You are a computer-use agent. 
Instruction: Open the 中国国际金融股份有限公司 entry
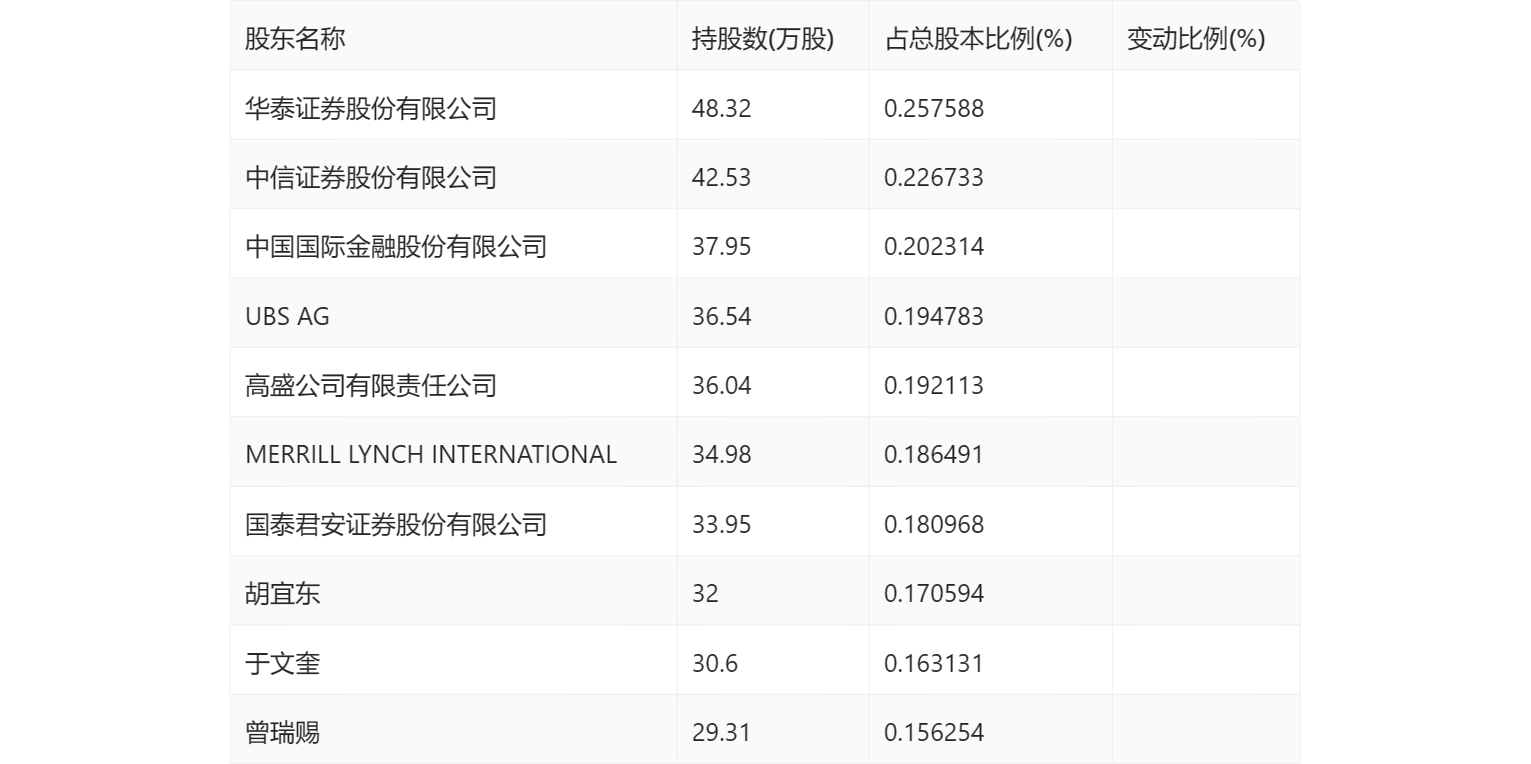coord(396,247)
